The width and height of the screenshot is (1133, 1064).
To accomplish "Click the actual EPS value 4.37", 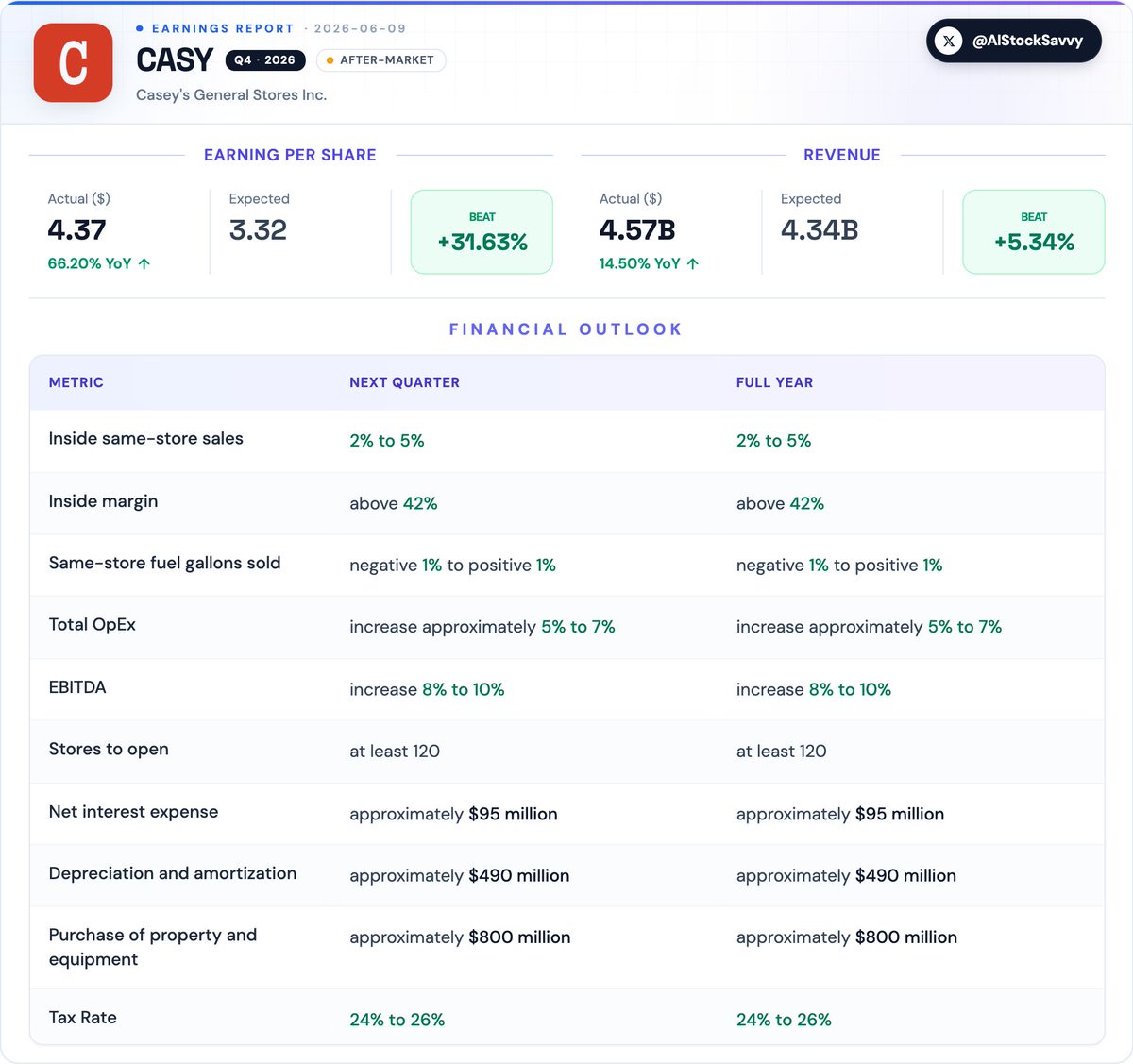I will click(76, 229).
